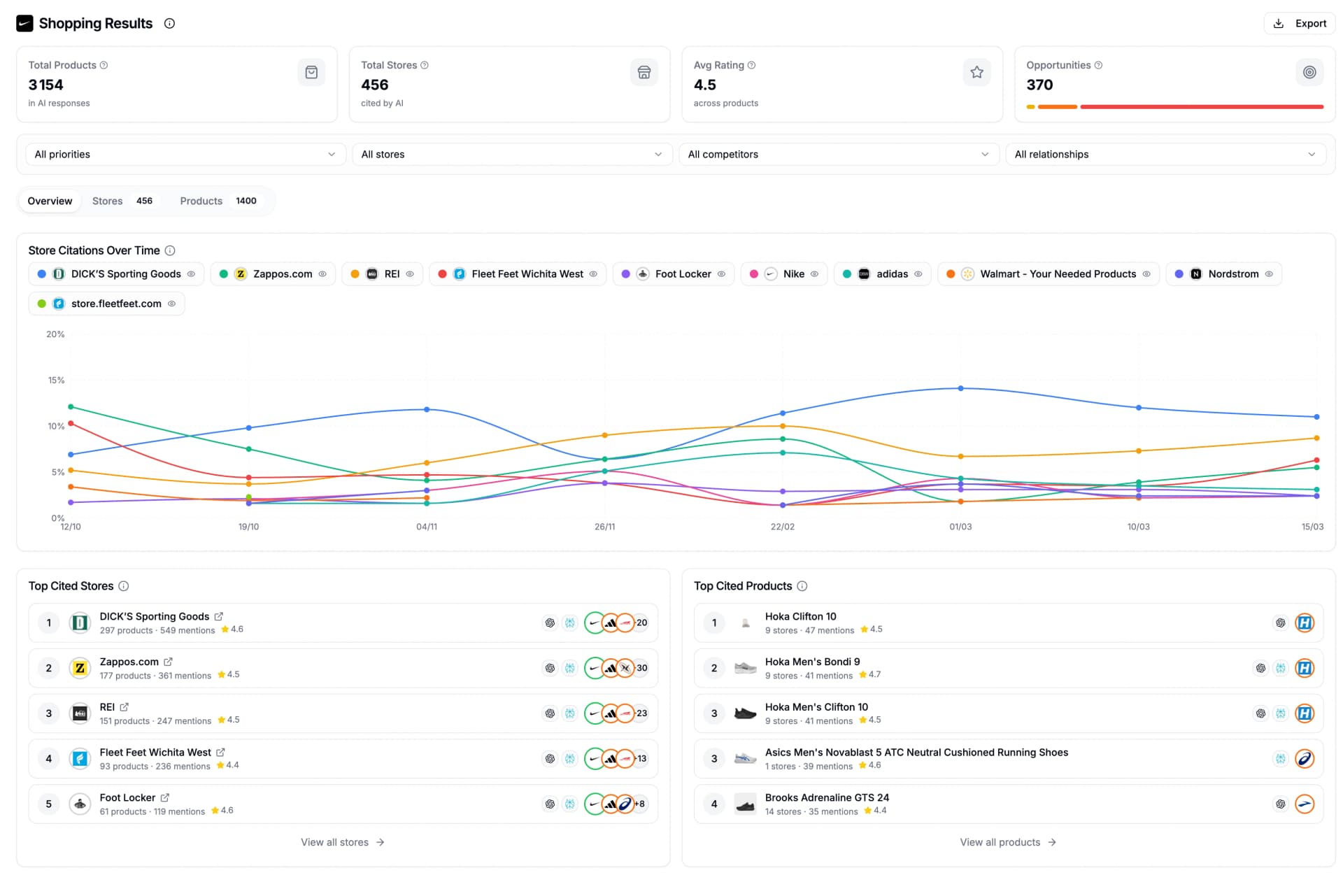Click the DICK'S data point at 01/03
1343x896 pixels.
(x=960, y=388)
